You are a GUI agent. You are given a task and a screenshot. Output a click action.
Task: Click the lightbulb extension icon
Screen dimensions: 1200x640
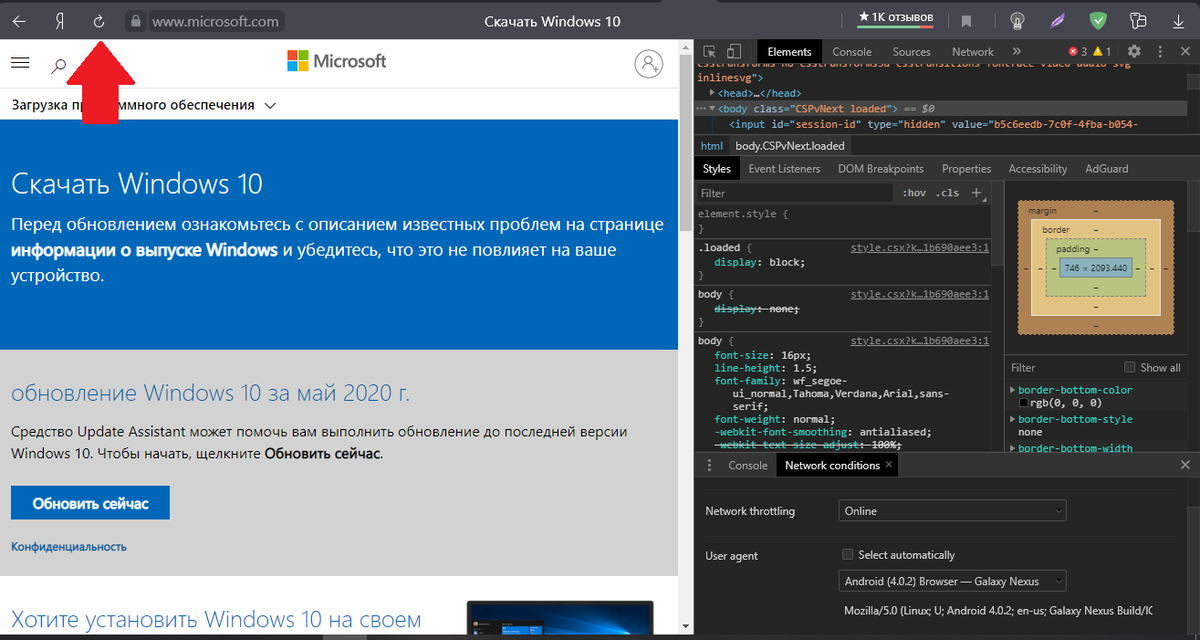[x=1017, y=21]
